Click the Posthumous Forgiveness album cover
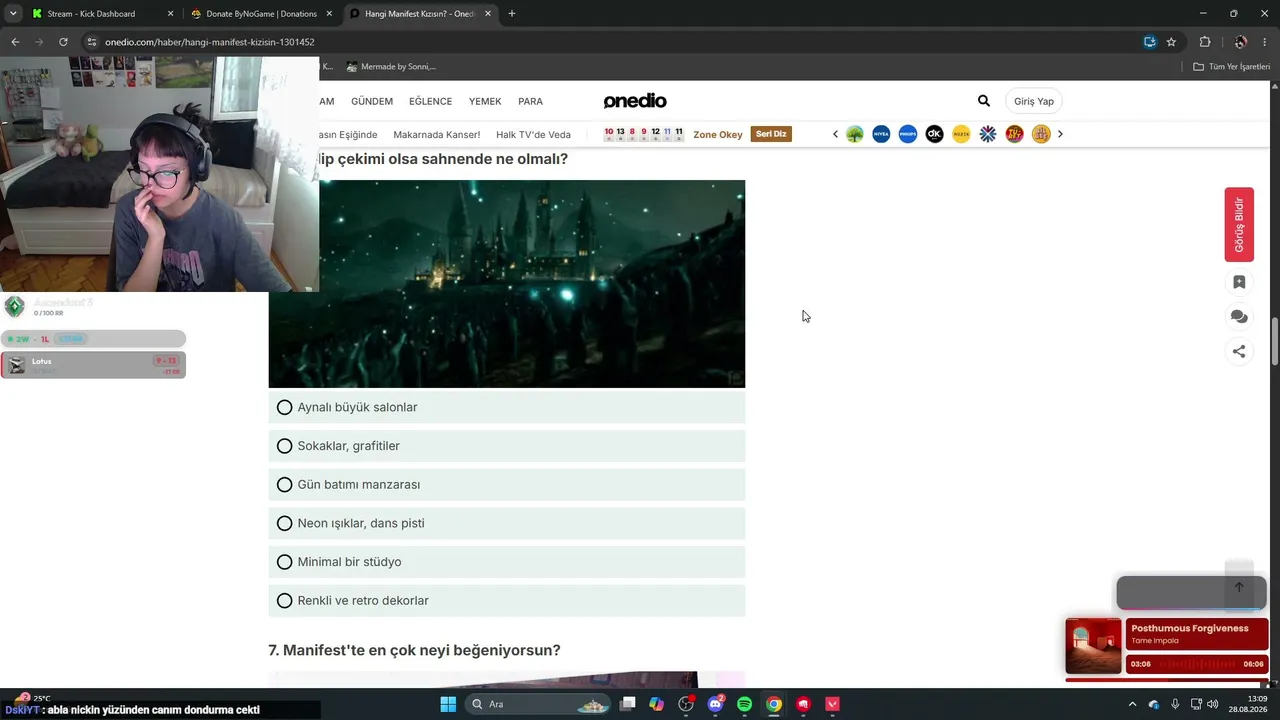The height and width of the screenshot is (720, 1280). coord(1093,646)
